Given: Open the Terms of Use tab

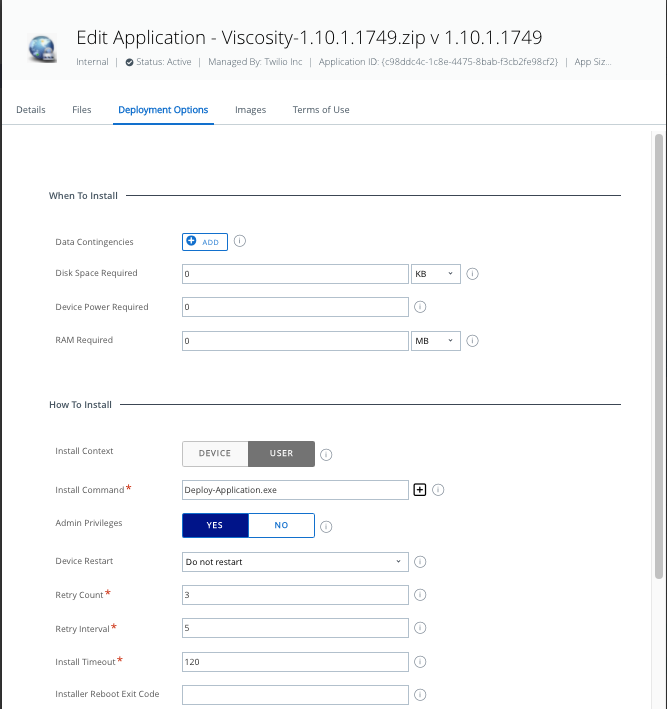Looking at the screenshot, I should [x=321, y=110].
